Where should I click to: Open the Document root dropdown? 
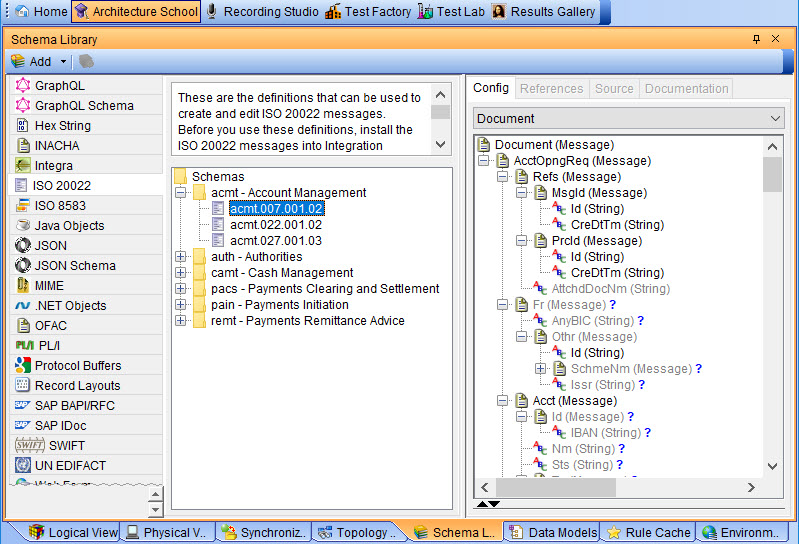(x=628, y=119)
